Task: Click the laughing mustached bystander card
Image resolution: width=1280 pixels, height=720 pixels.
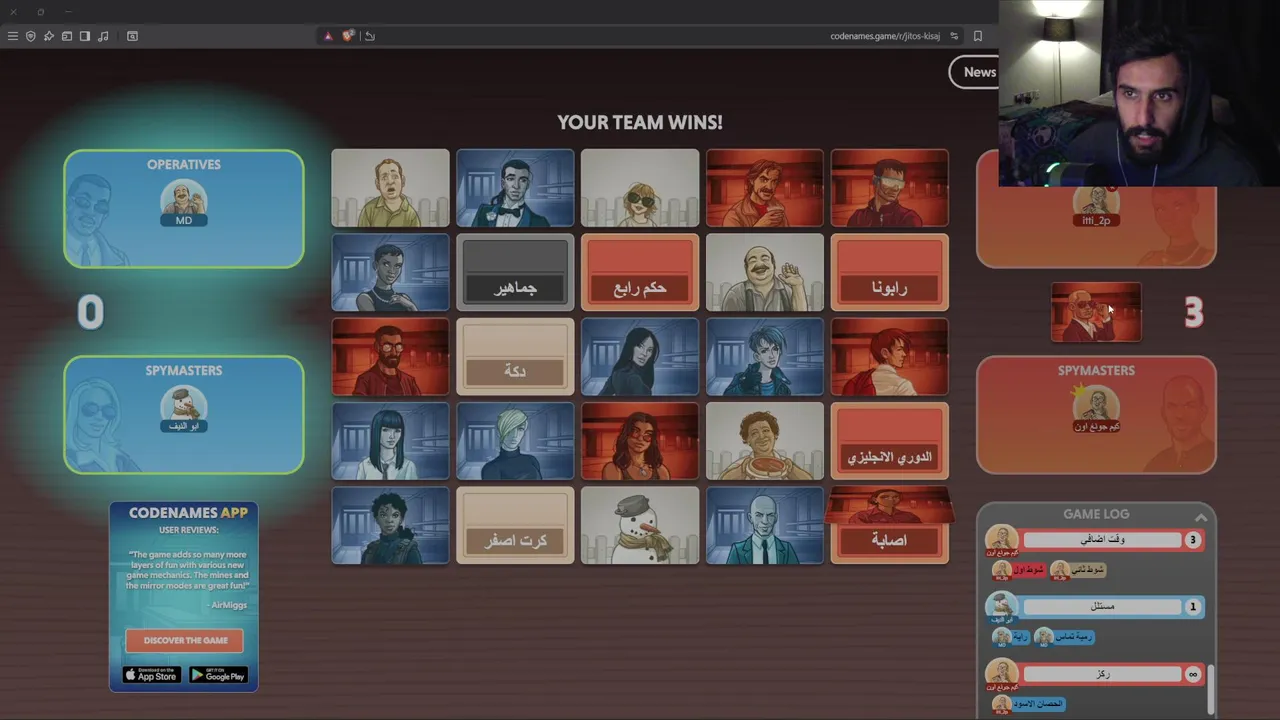Action: coord(765,273)
